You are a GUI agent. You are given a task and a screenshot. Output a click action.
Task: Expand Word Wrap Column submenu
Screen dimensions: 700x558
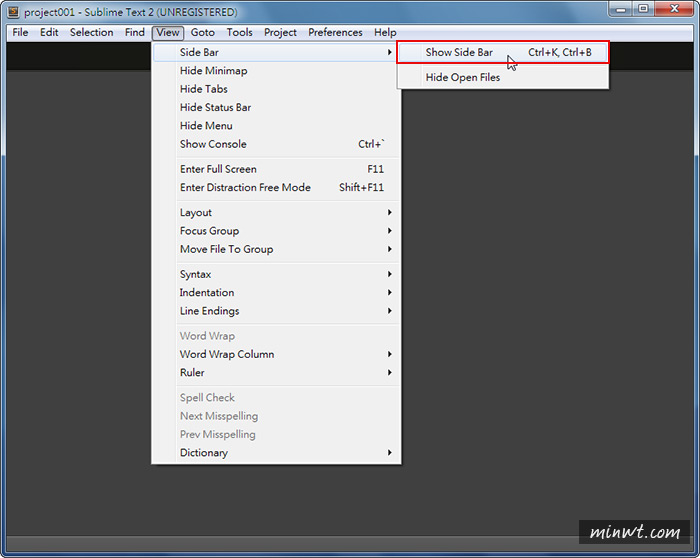click(275, 354)
